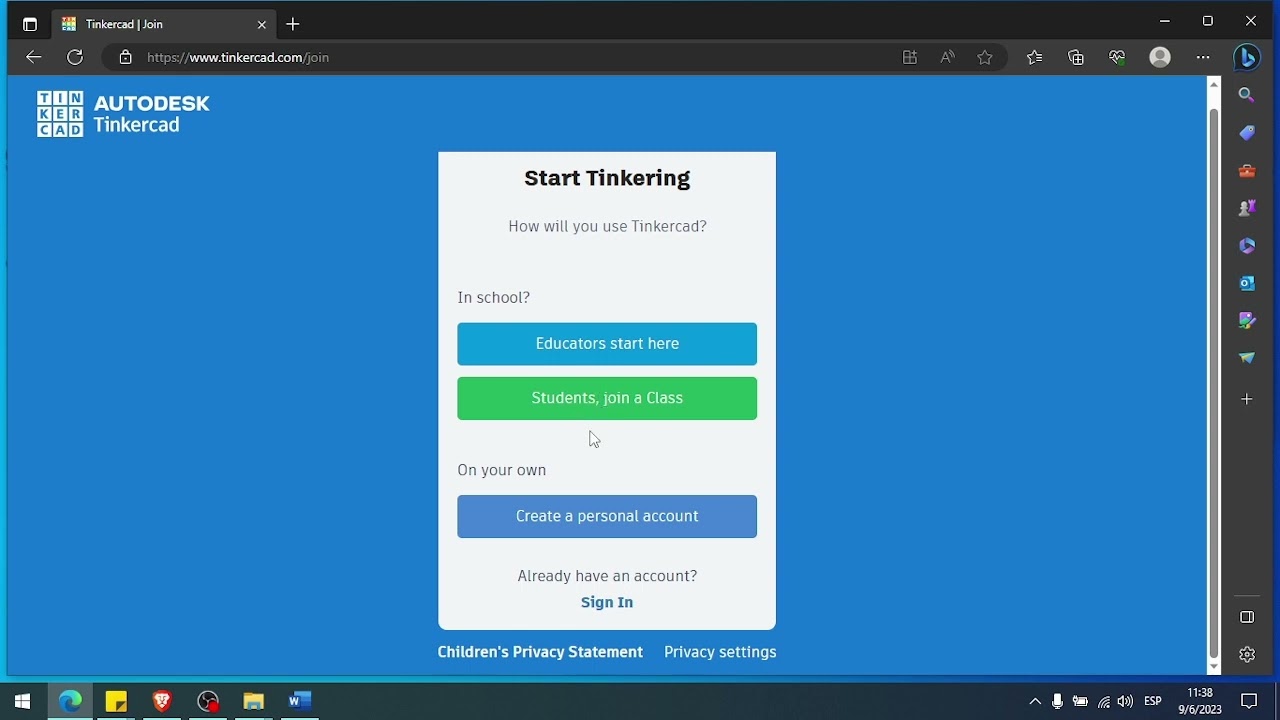Click the scrollbar down arrow

[x=1214, y=667]
